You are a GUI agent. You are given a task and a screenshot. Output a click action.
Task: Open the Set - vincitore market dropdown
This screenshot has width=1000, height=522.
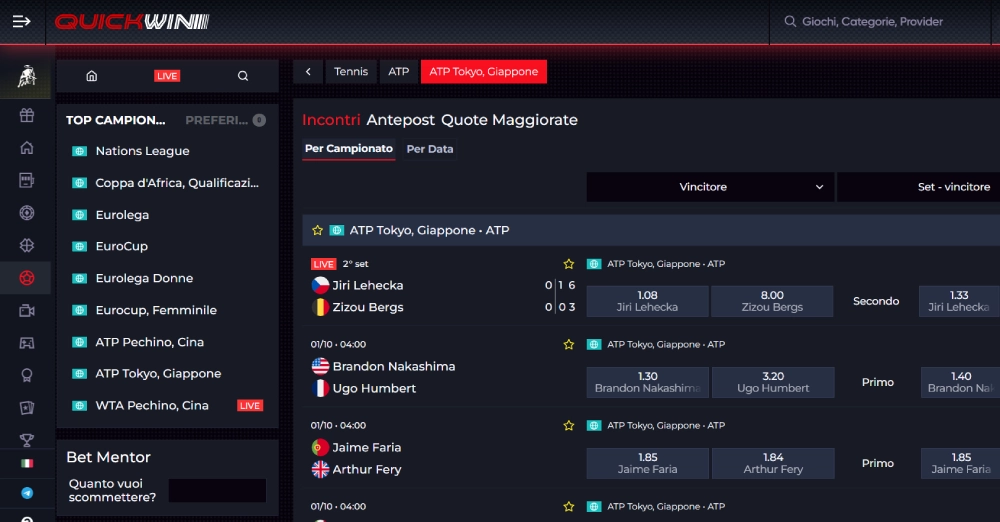[x=918, y=187]
